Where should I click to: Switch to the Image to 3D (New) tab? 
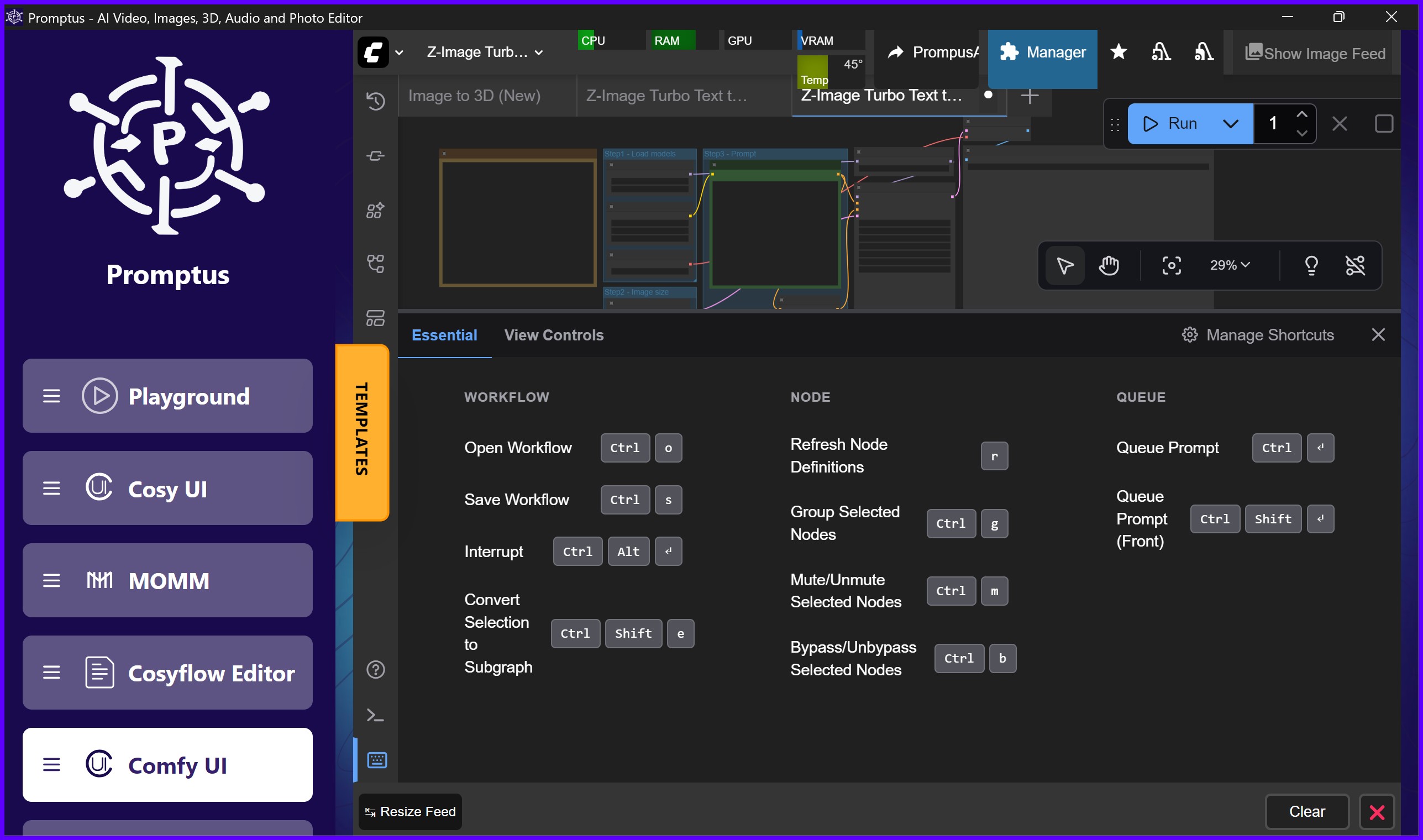pyautogui.click(x=474, y=95)
